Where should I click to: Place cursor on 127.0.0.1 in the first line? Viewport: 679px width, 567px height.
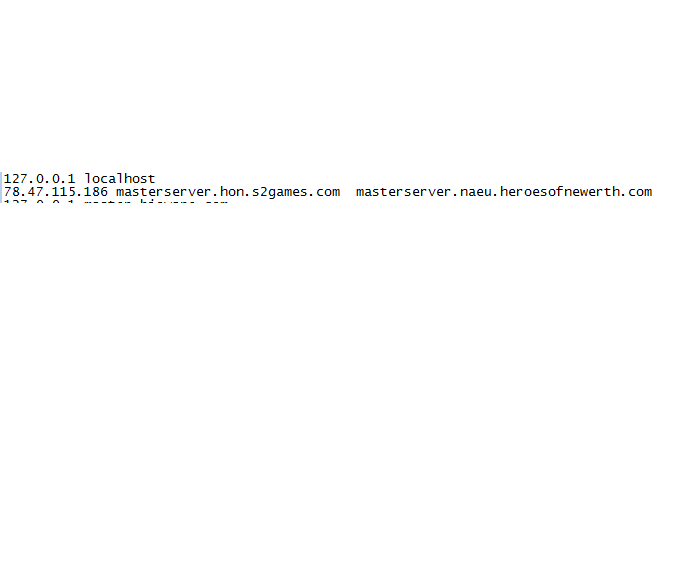pos(39,178)
